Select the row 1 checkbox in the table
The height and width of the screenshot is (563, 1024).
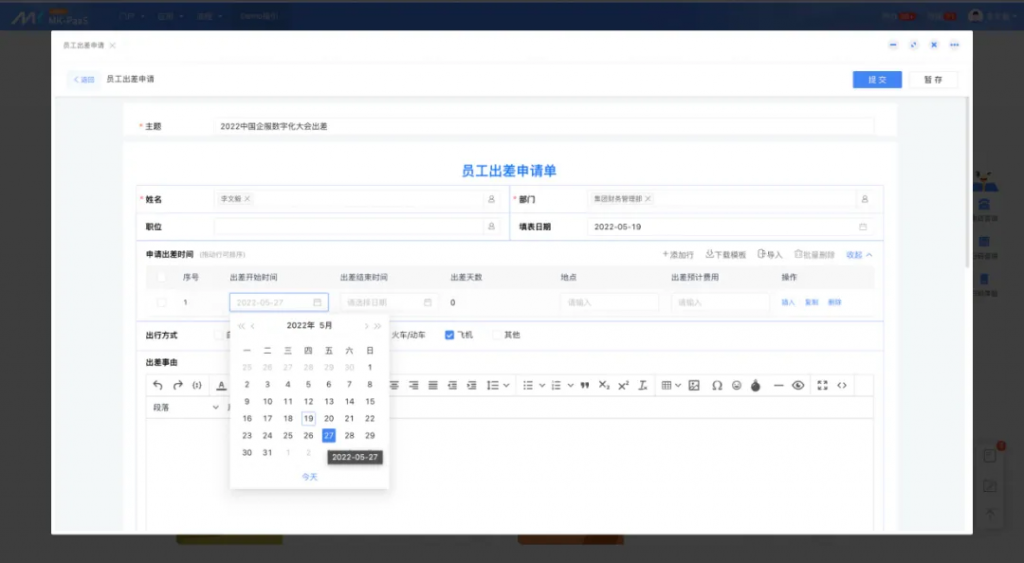click(162, 302)
